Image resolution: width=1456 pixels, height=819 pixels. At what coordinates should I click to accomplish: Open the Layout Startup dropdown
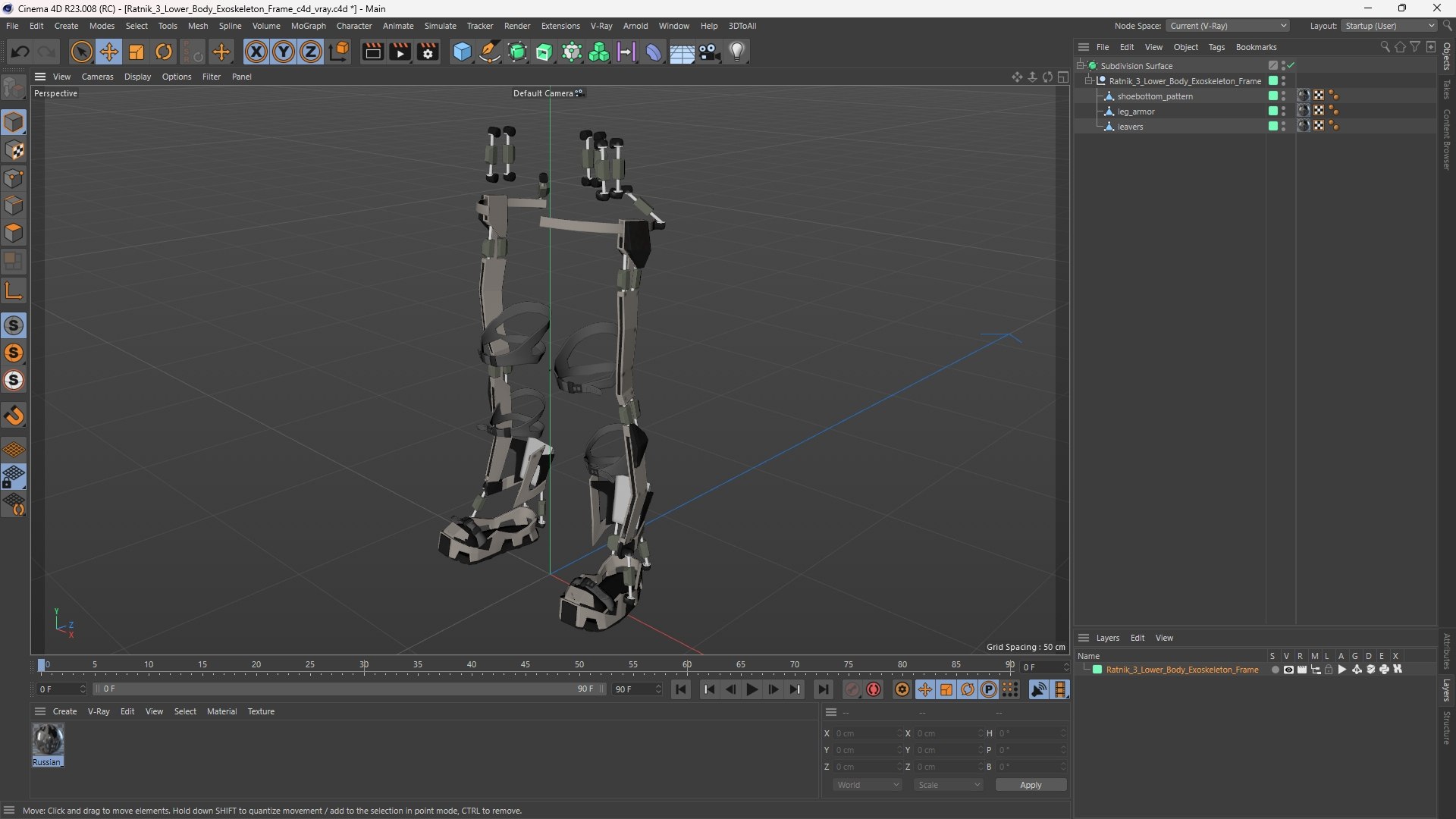[x=1389, y=26]
